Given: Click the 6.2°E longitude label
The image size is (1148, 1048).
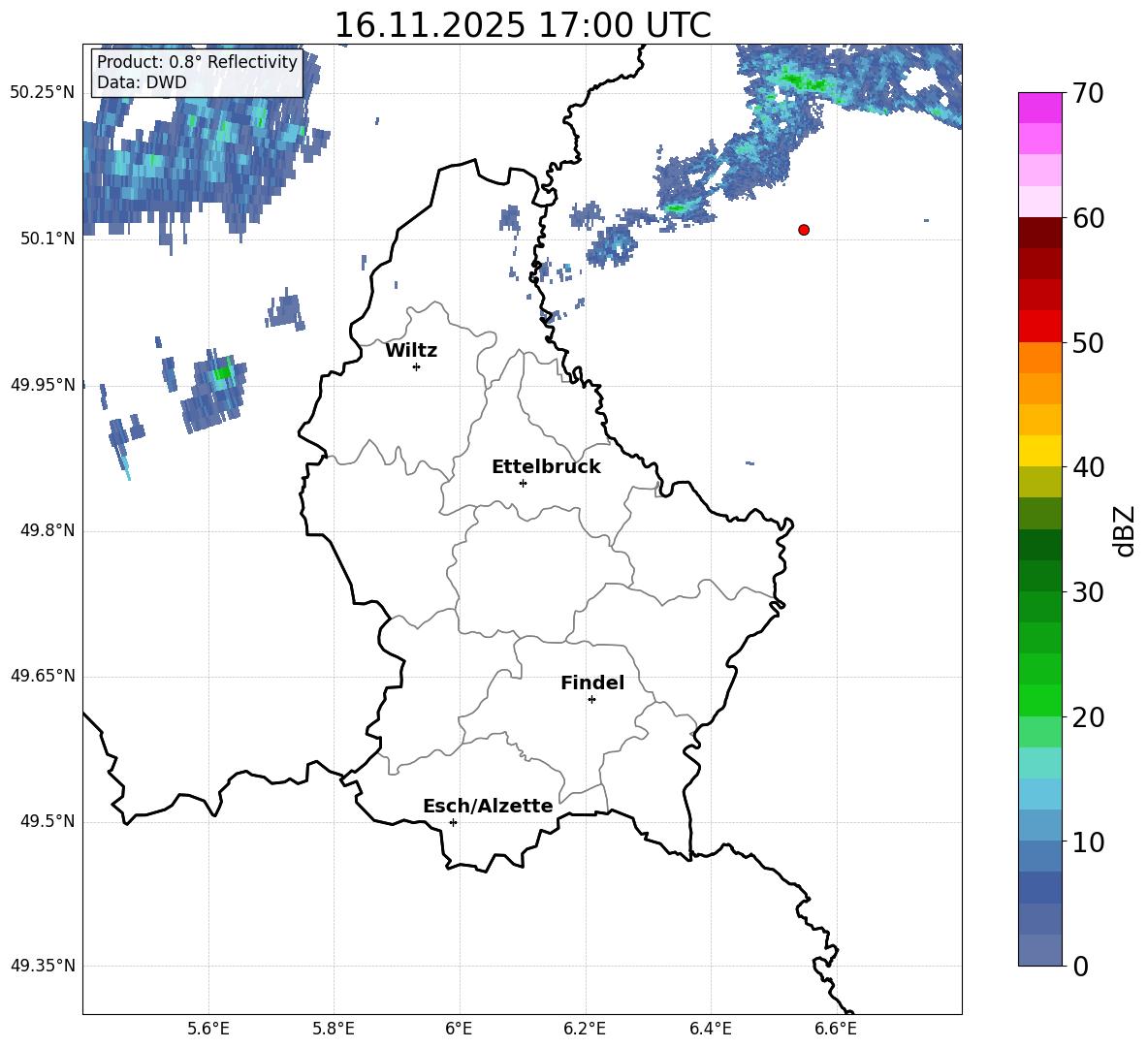Looking at the screenshot, I should point(585,1029).
